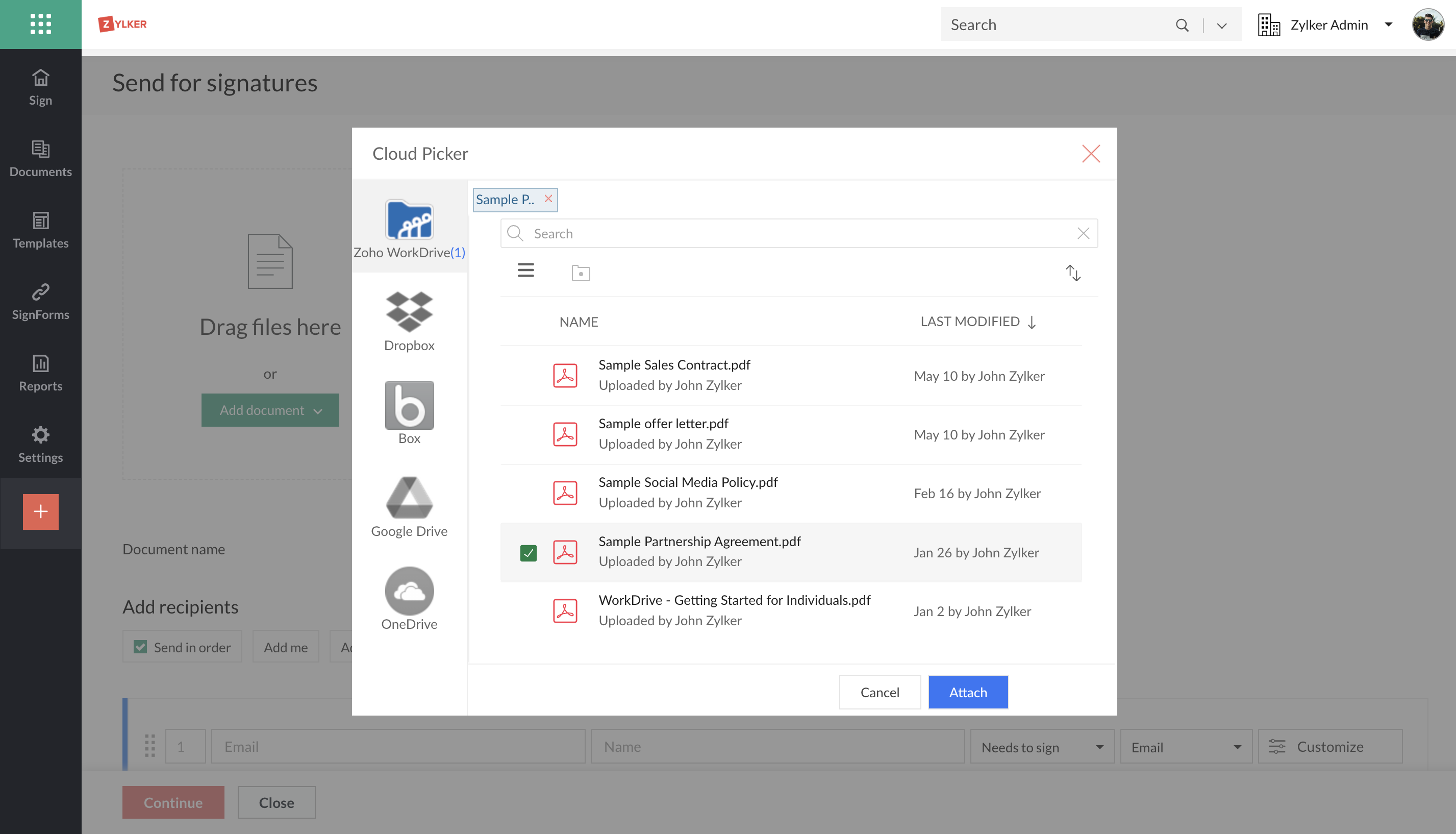View Reports from the left navigation
This screenshot has width=1456, height=834.
[x=40, y=373]
